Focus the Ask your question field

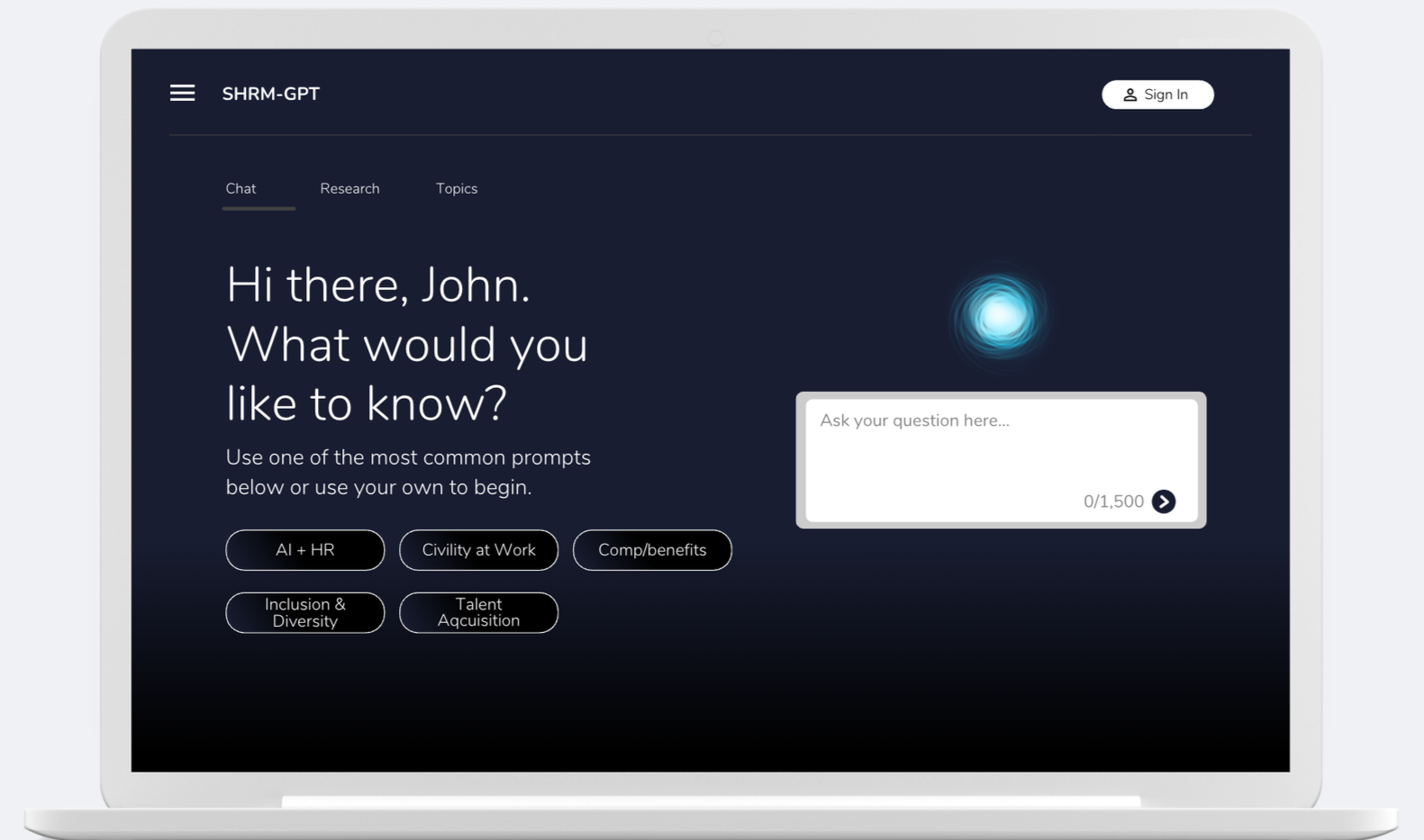(1001, 460)
